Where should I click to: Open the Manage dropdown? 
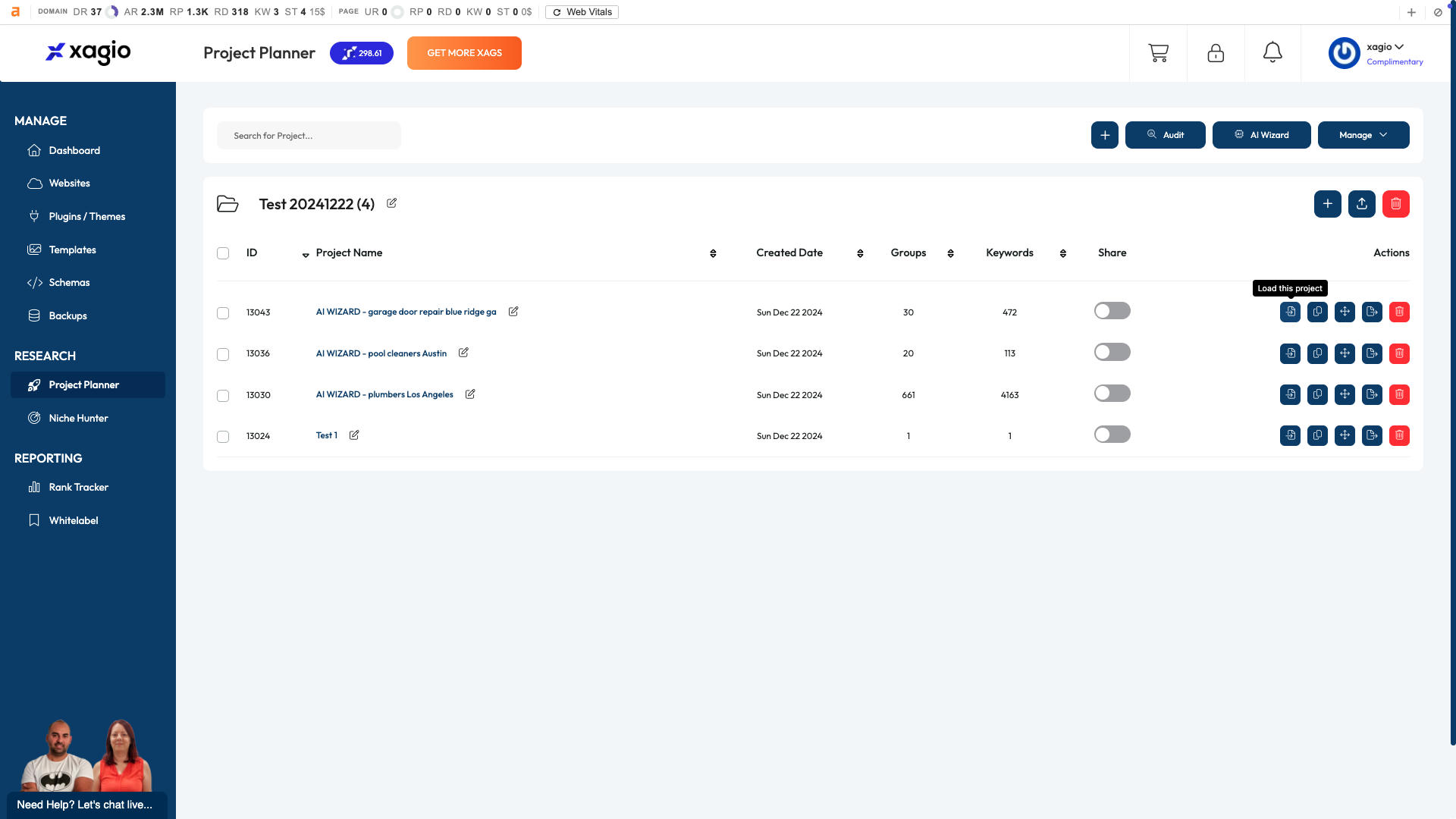pyautogui.click(x=1363, y=135)
